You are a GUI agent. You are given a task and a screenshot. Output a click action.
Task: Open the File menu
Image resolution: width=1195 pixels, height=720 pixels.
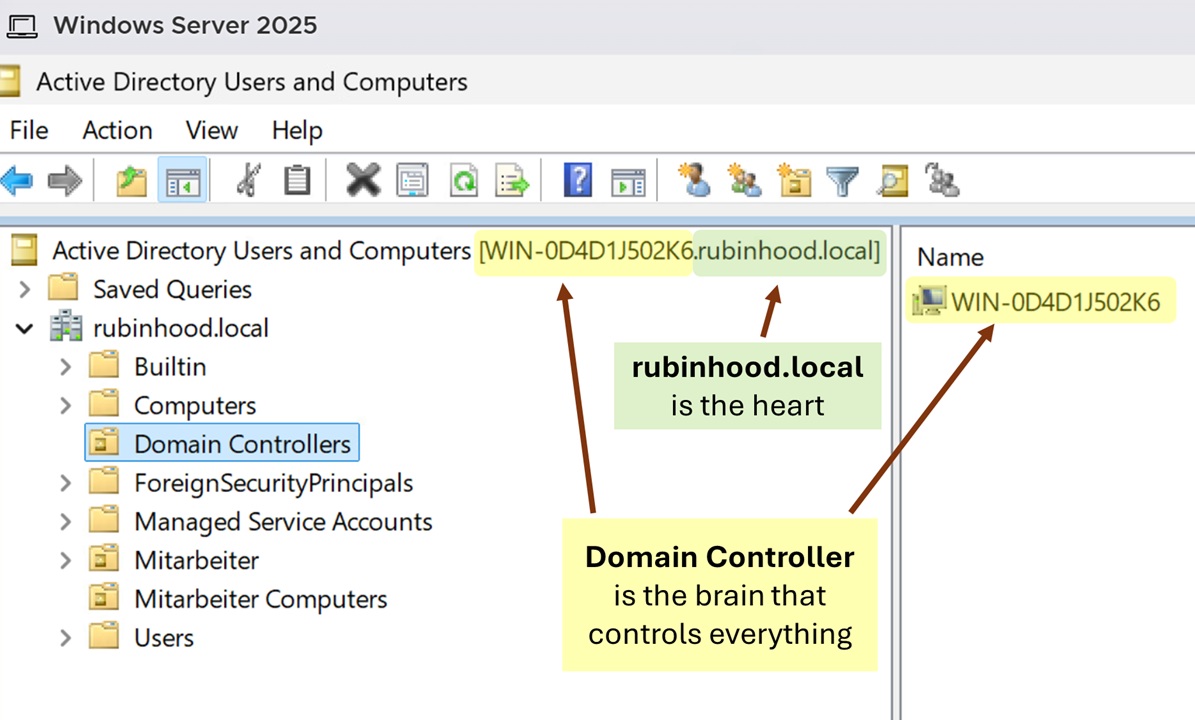29,130
